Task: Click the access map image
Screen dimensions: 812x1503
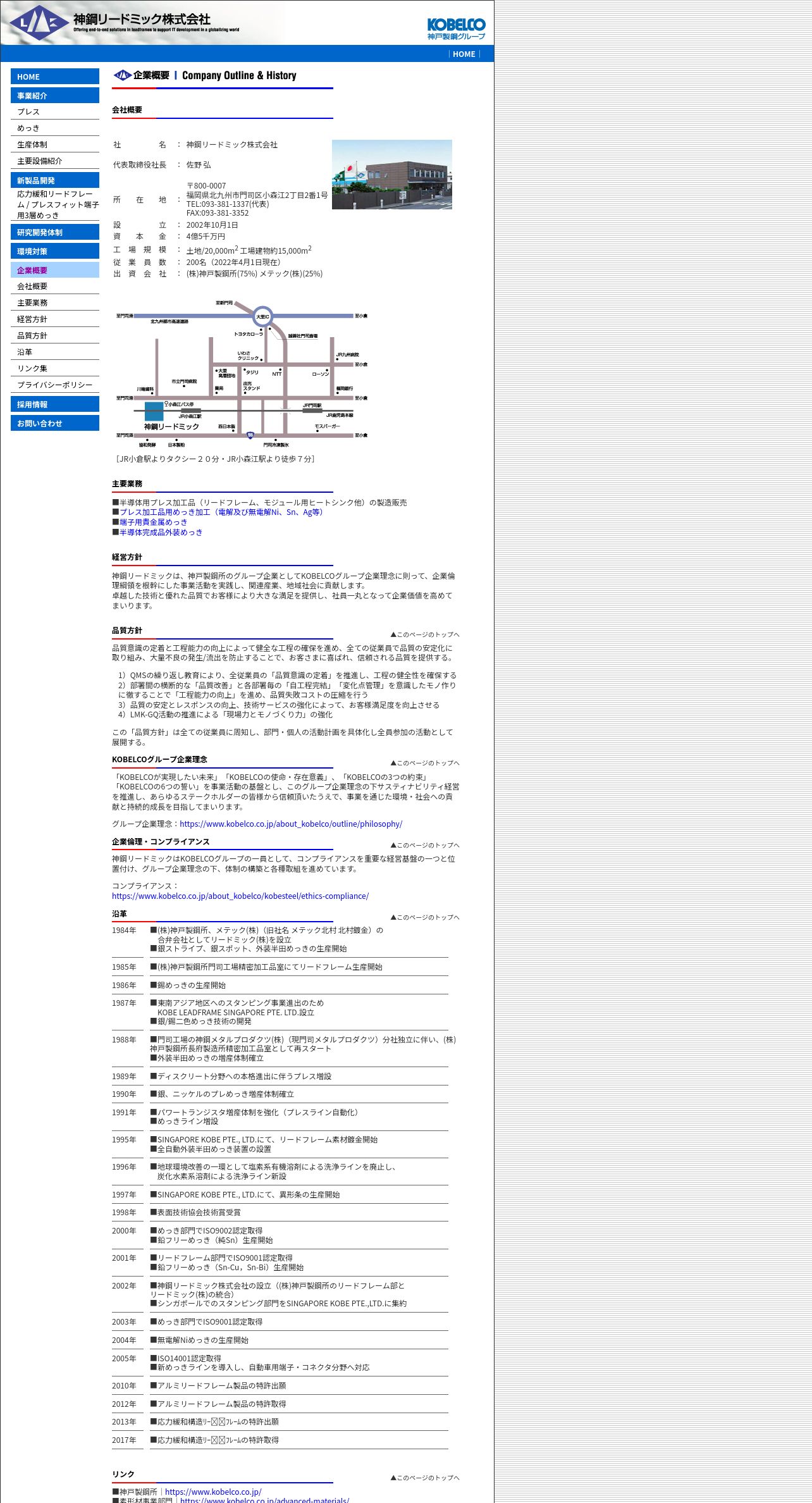Action: coord(242,374)
